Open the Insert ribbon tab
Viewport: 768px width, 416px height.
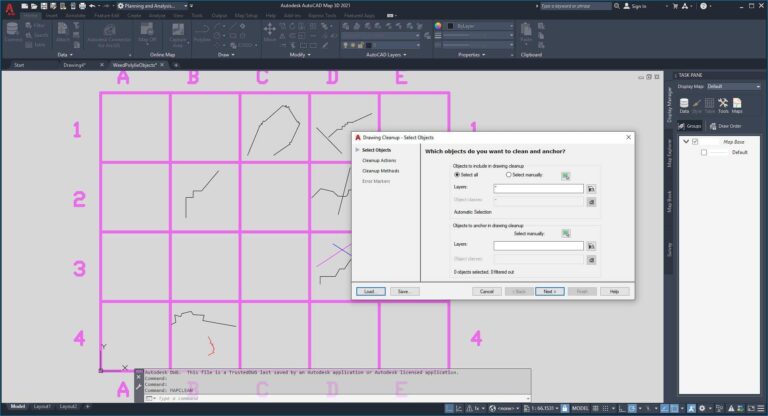pos(51,16)
